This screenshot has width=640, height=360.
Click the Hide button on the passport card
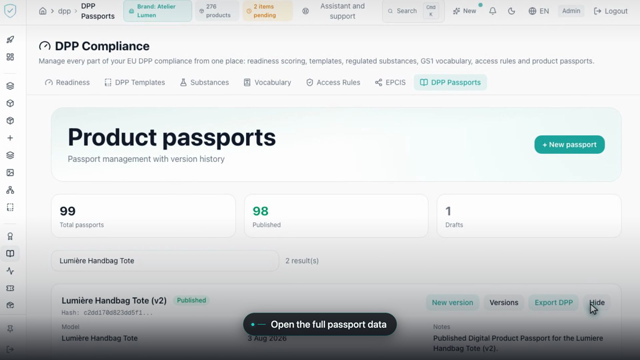pyautogui.click(x=597, y=302)
